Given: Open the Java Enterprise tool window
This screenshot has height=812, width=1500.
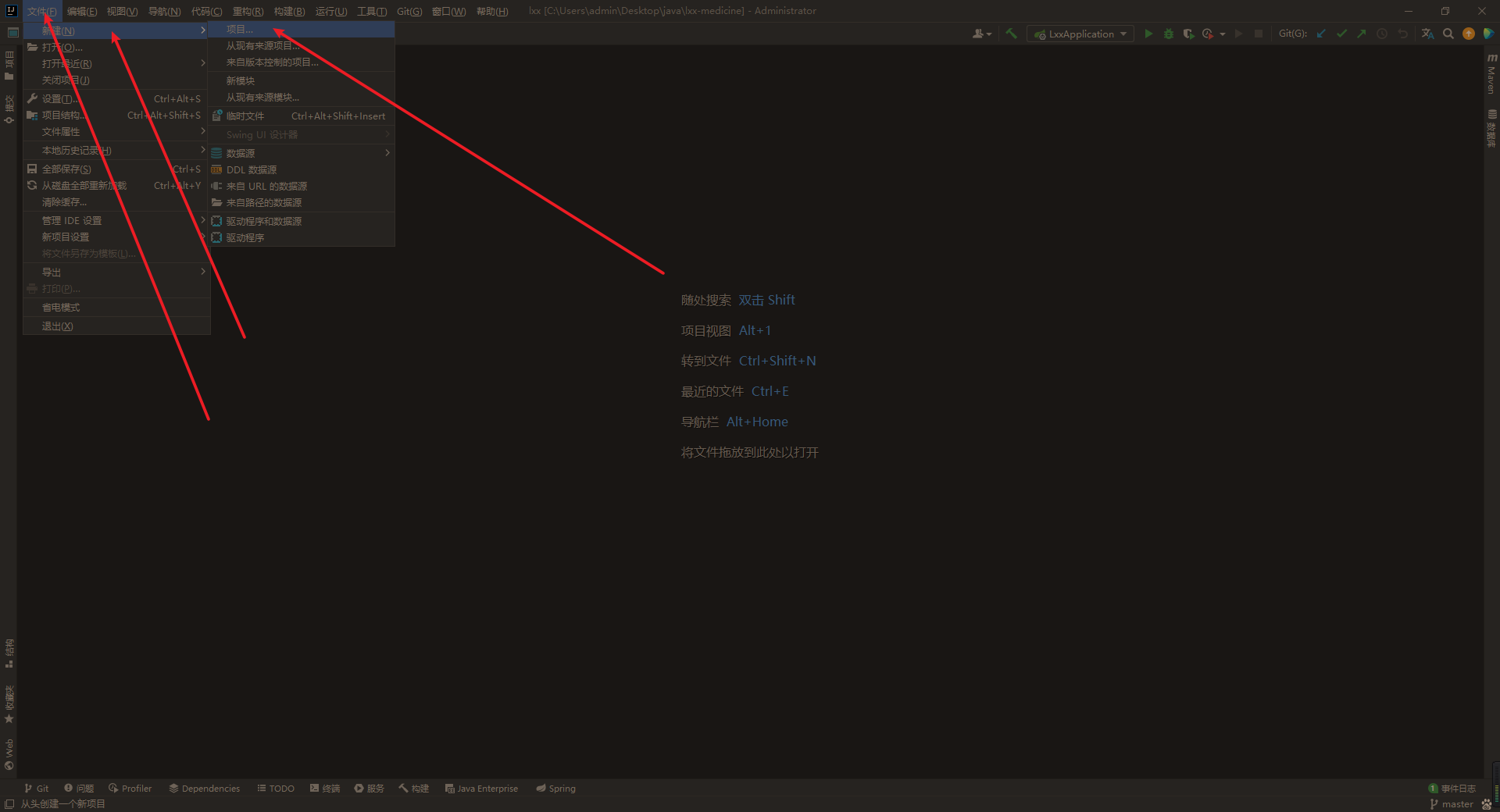Looking at the screenshot, I should pyautogui.click(x=481, y=789).
